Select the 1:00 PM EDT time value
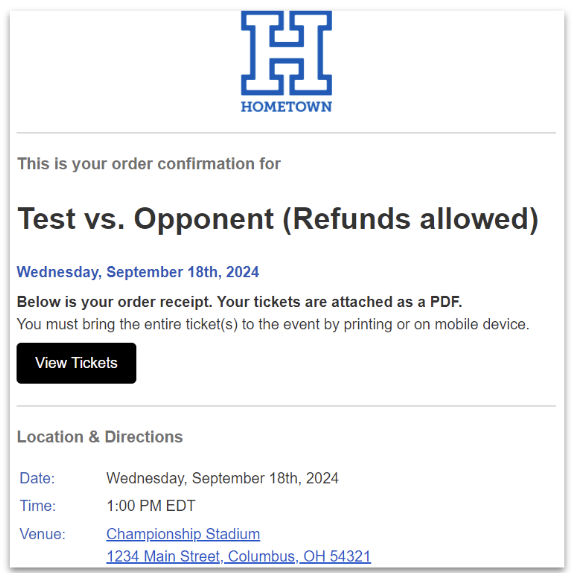This screenshot has height=573, width=572. (151, 506)
